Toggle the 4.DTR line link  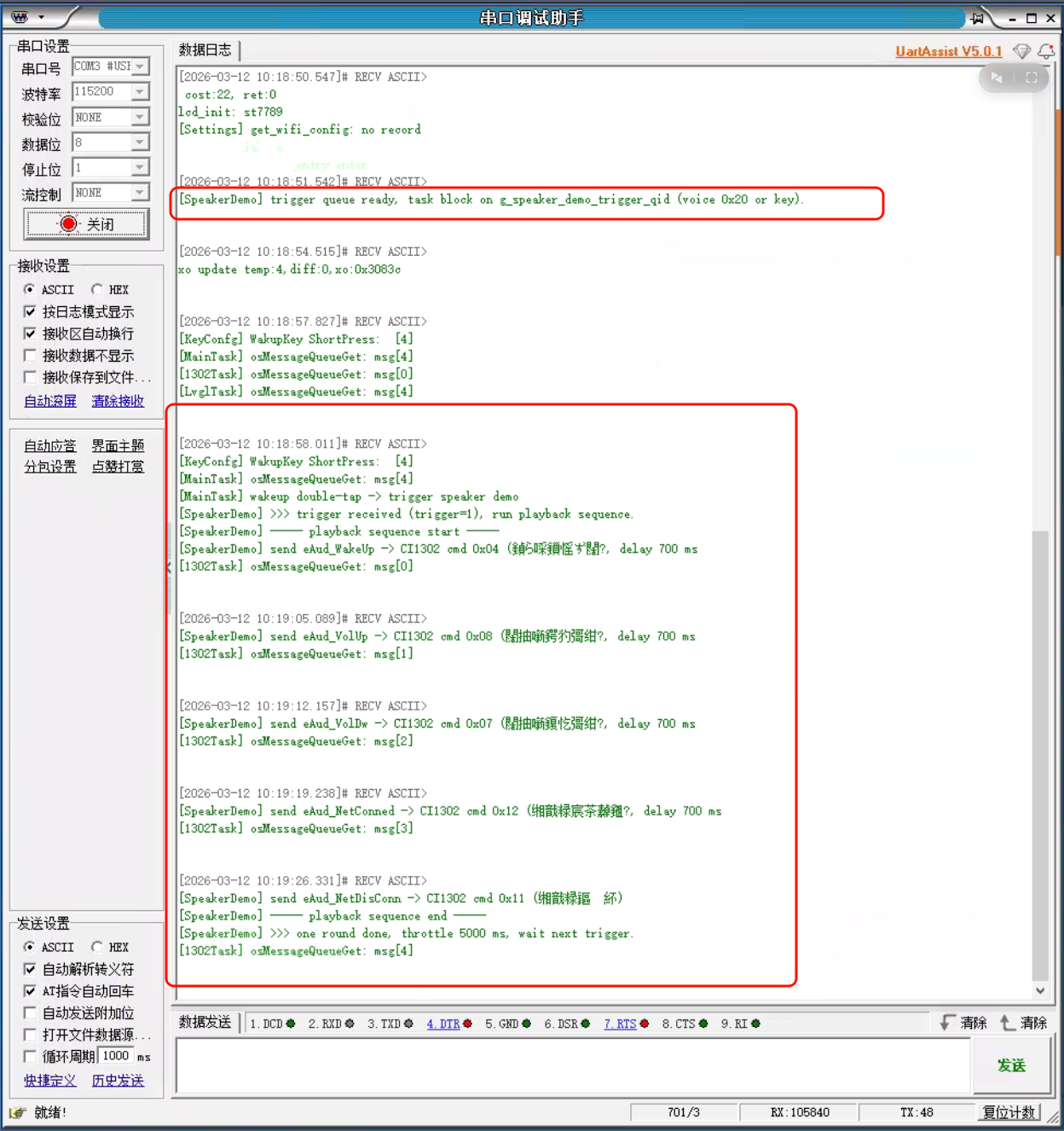[x=443, y=1024]
